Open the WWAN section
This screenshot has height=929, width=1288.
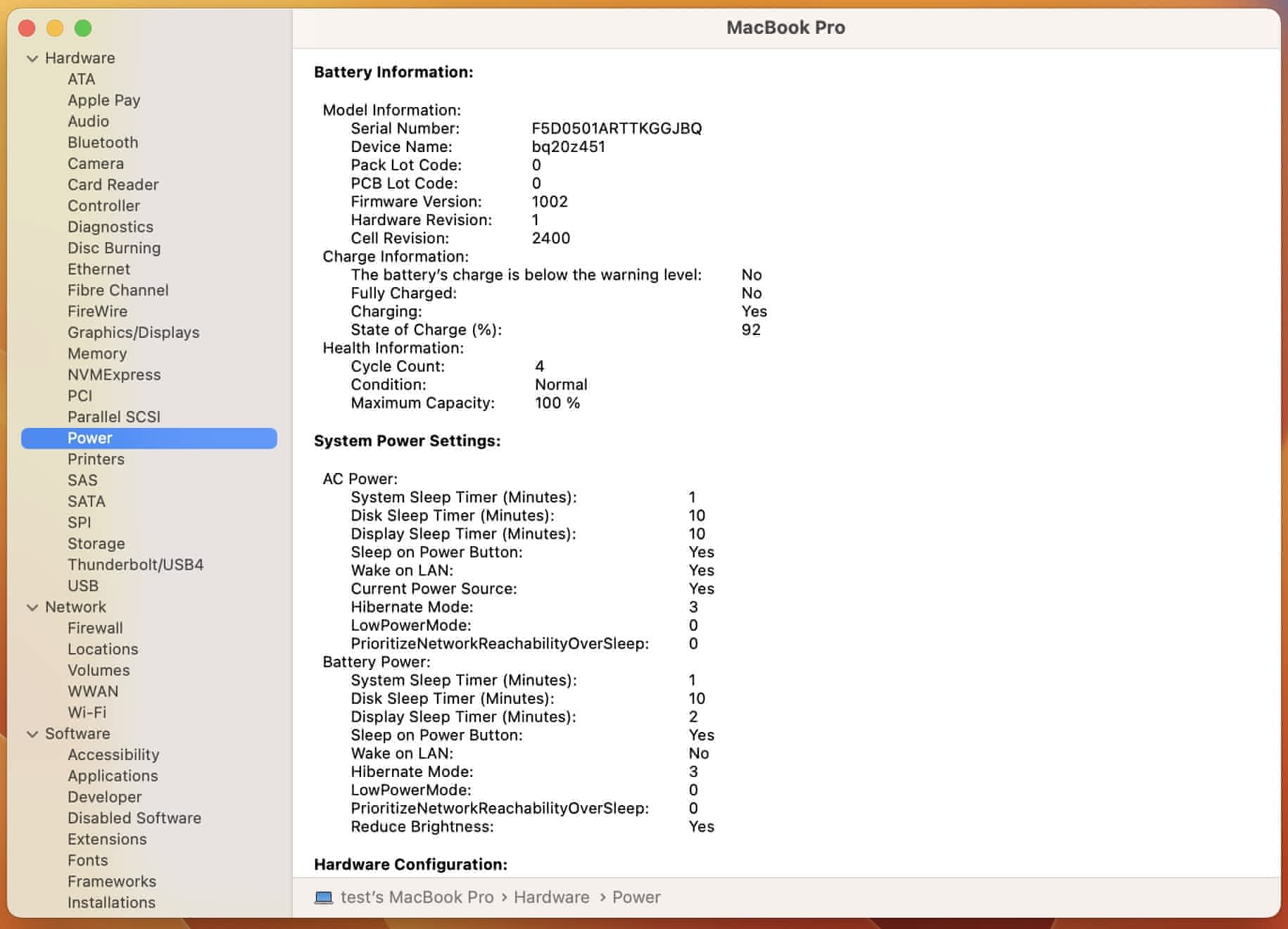[93, 691]
